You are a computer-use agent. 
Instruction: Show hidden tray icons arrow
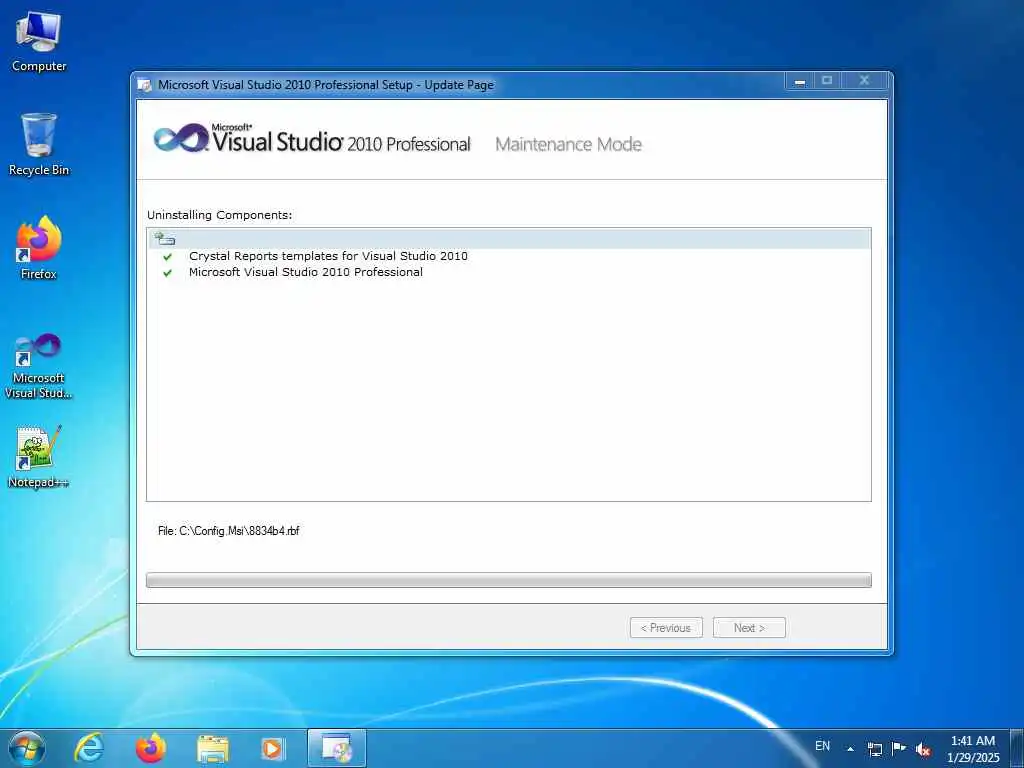coord(850,749)
